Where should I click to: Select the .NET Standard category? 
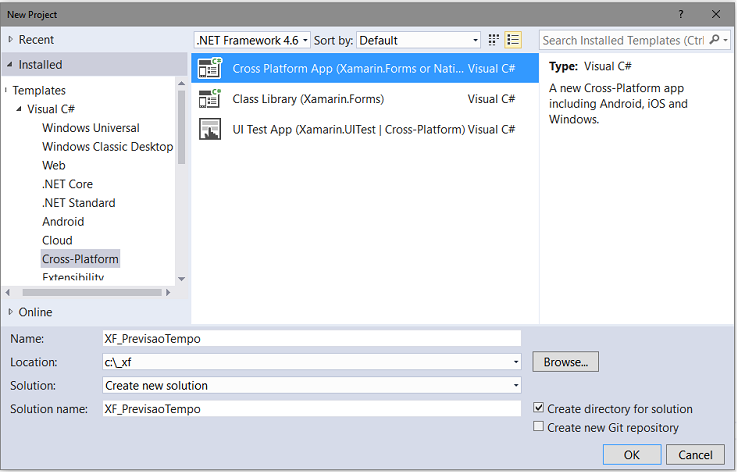(79, 202)
